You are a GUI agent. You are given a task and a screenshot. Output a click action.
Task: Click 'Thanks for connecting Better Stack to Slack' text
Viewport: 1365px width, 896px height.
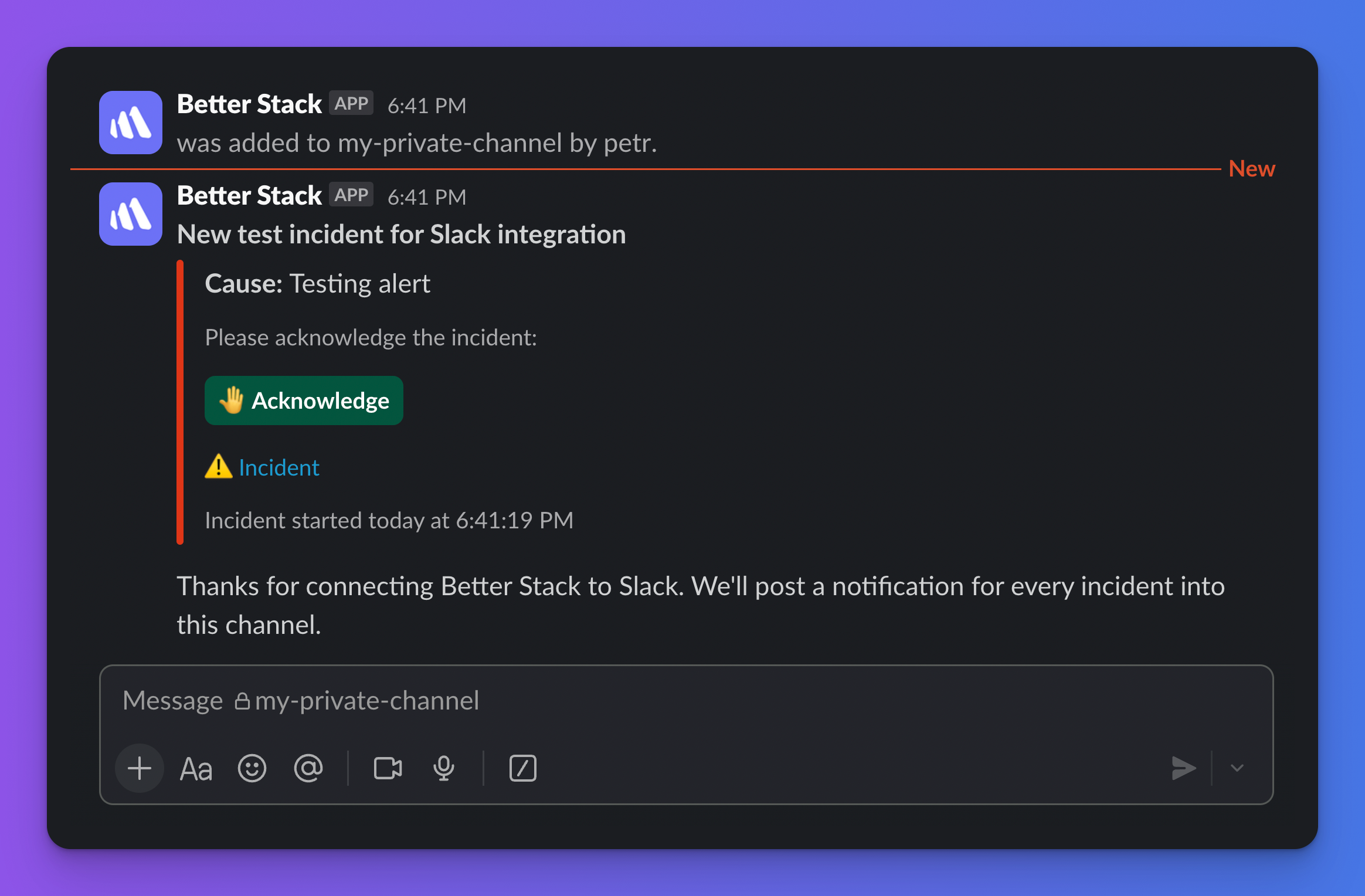tap(430, 586)
